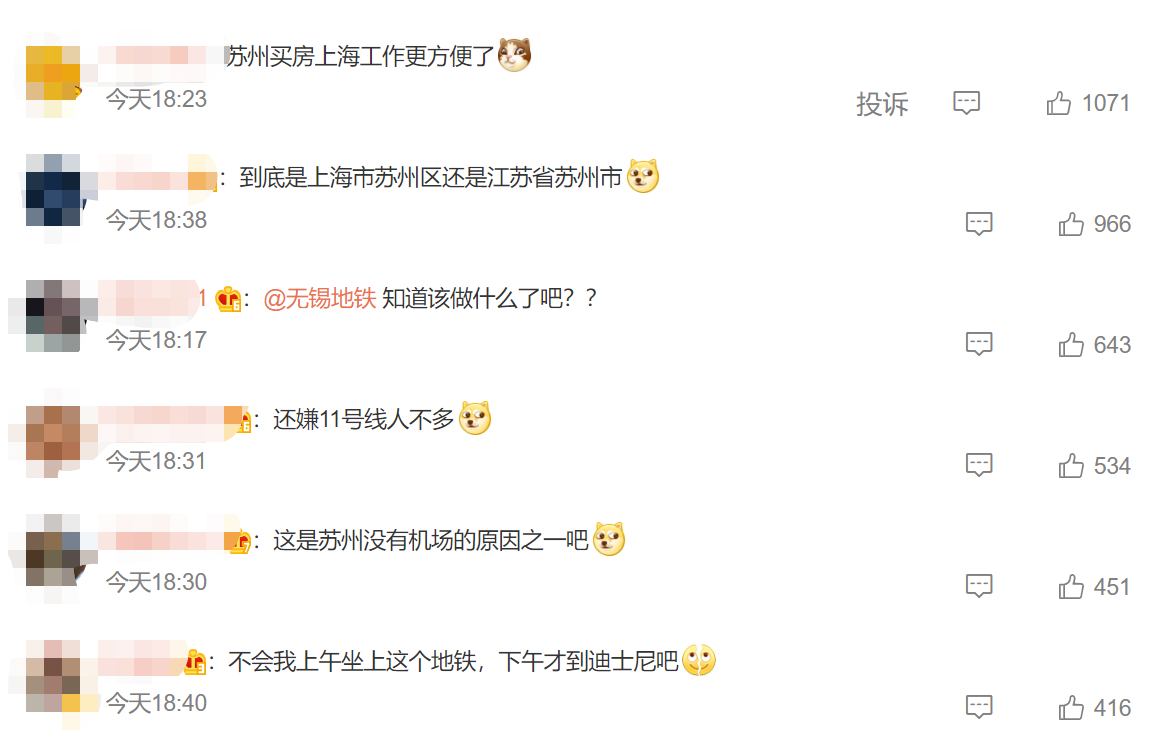Like the comment with 1071 likes
Image resolution: width=1158 pixels, height=748 pixels.
[1058, 103]
